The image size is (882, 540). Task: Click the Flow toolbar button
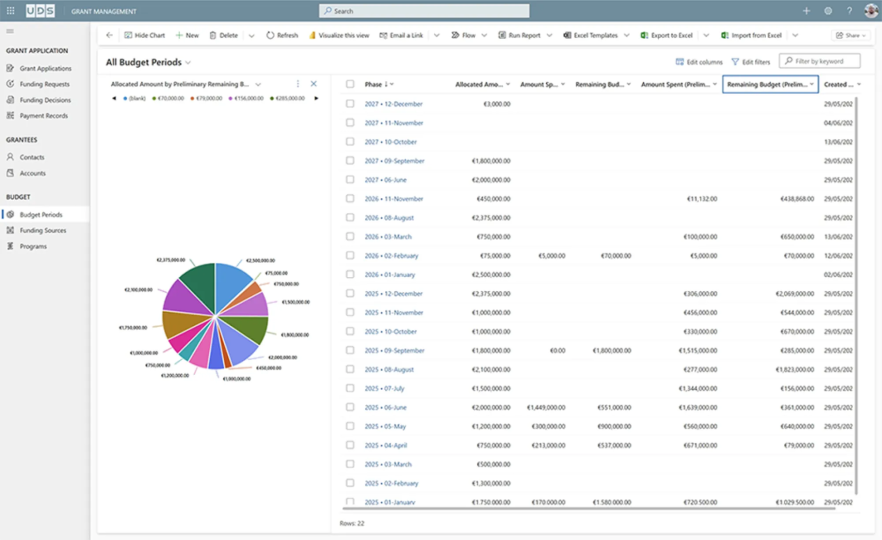click(464, 35)
